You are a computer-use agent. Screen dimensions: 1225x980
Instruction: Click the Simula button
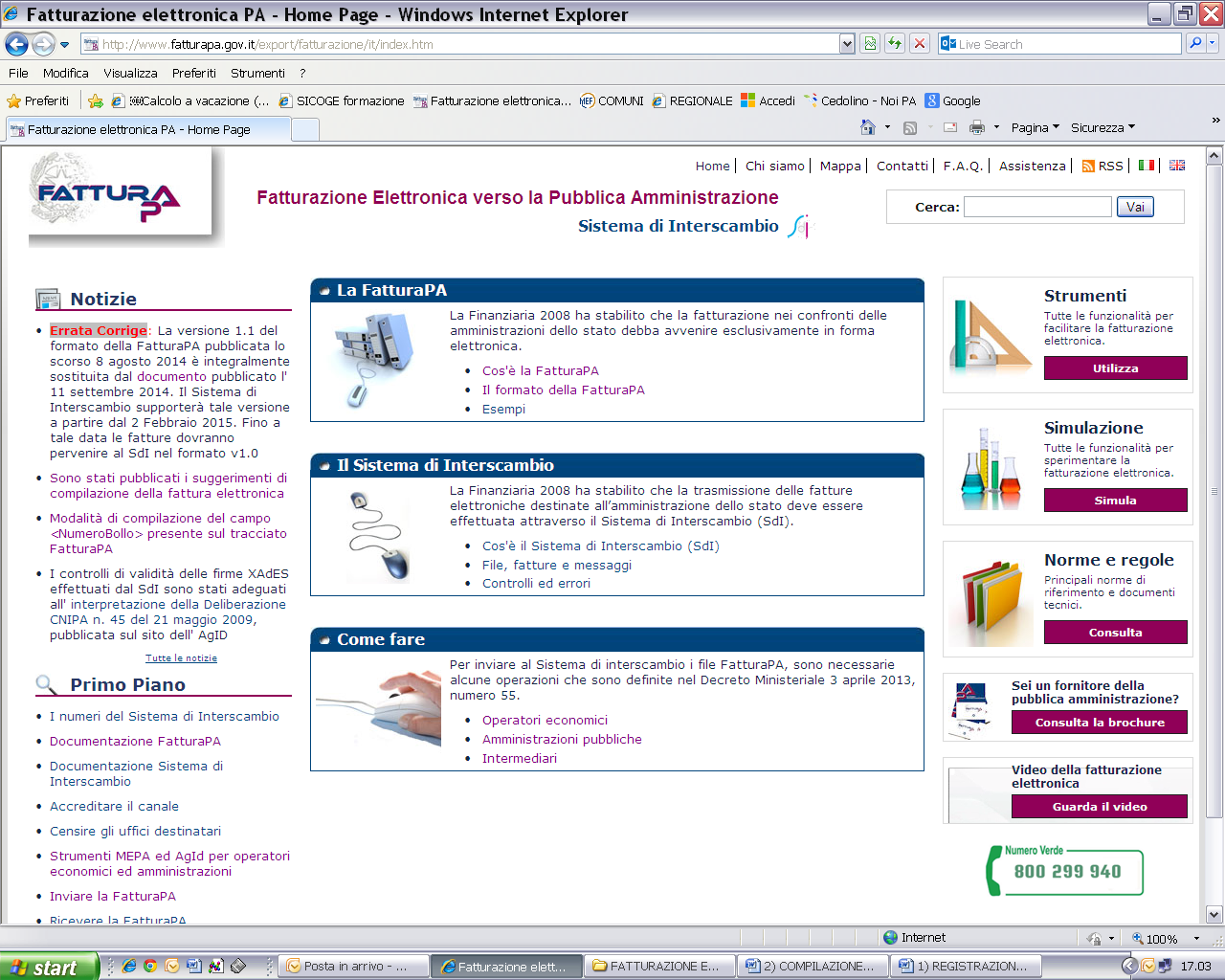tap(1115, 501)
